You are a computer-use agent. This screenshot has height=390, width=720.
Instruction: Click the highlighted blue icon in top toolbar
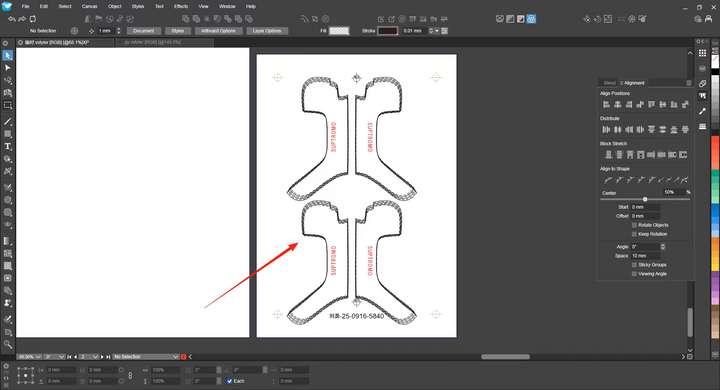531,19
